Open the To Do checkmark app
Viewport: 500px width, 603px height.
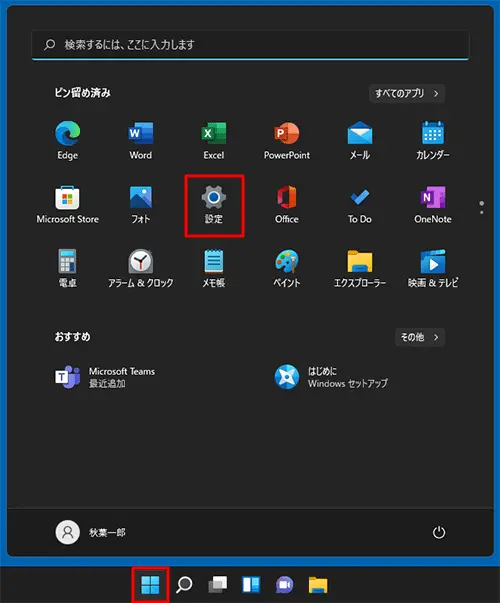(360, 205)
